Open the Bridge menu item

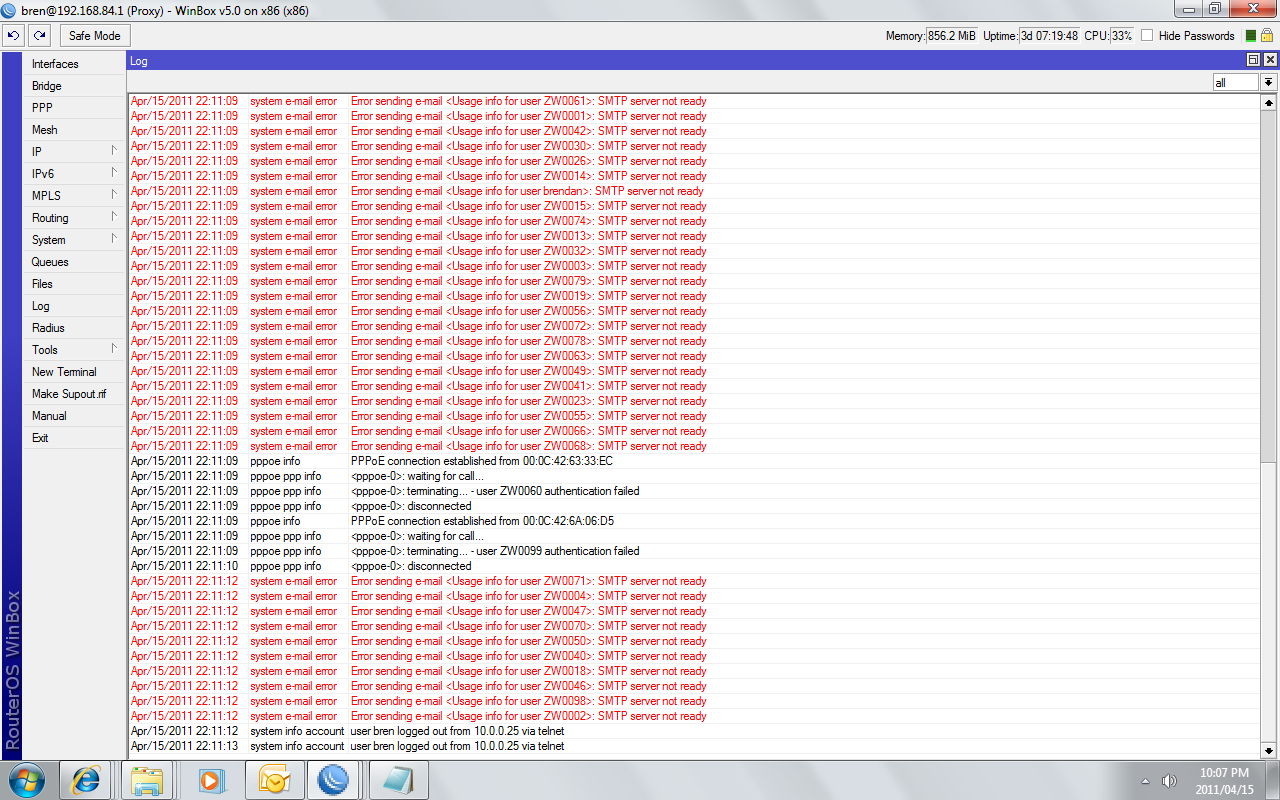click(75, 86)
